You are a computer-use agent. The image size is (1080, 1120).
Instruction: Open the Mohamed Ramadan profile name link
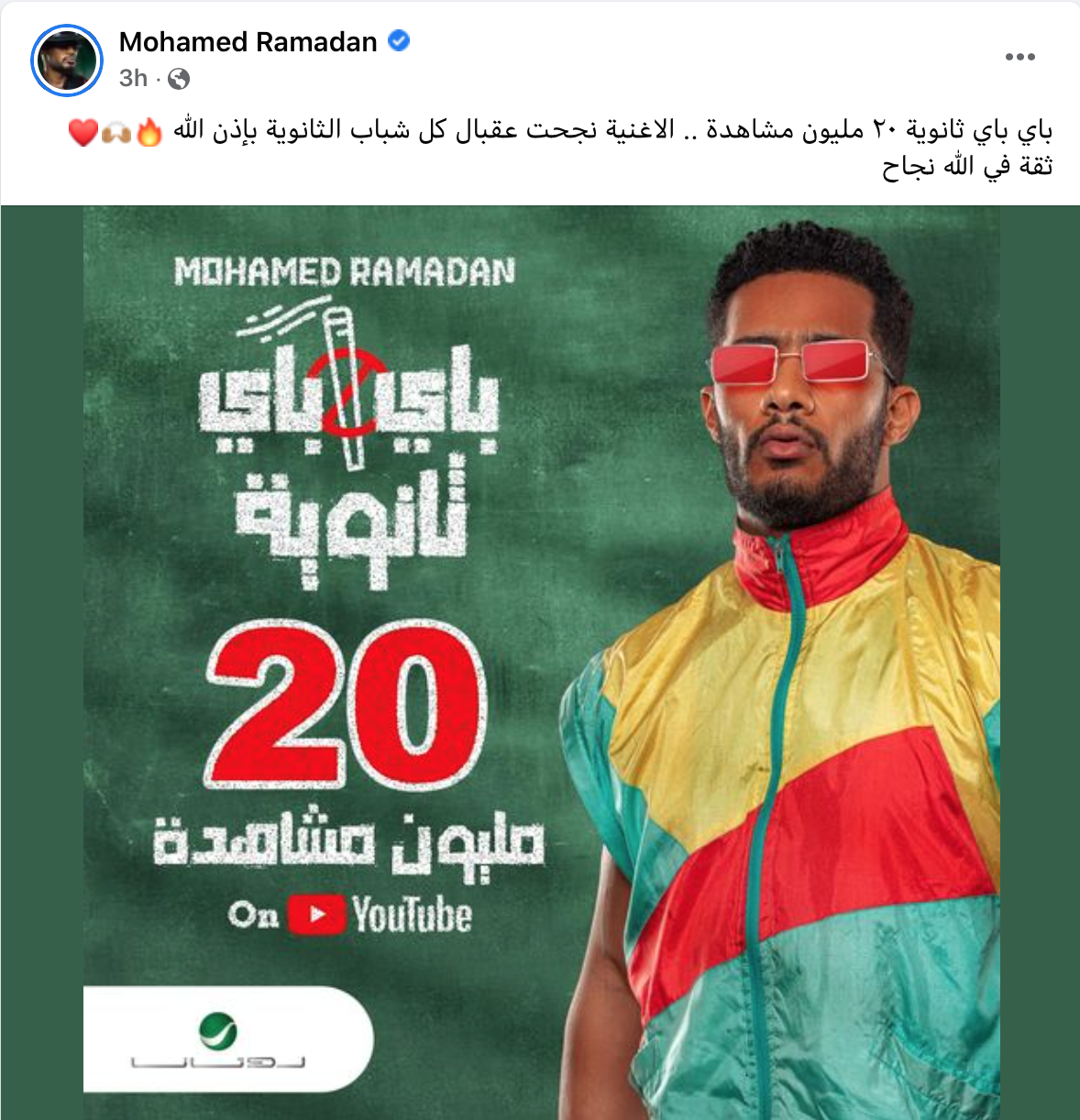[x=248, y=42]
